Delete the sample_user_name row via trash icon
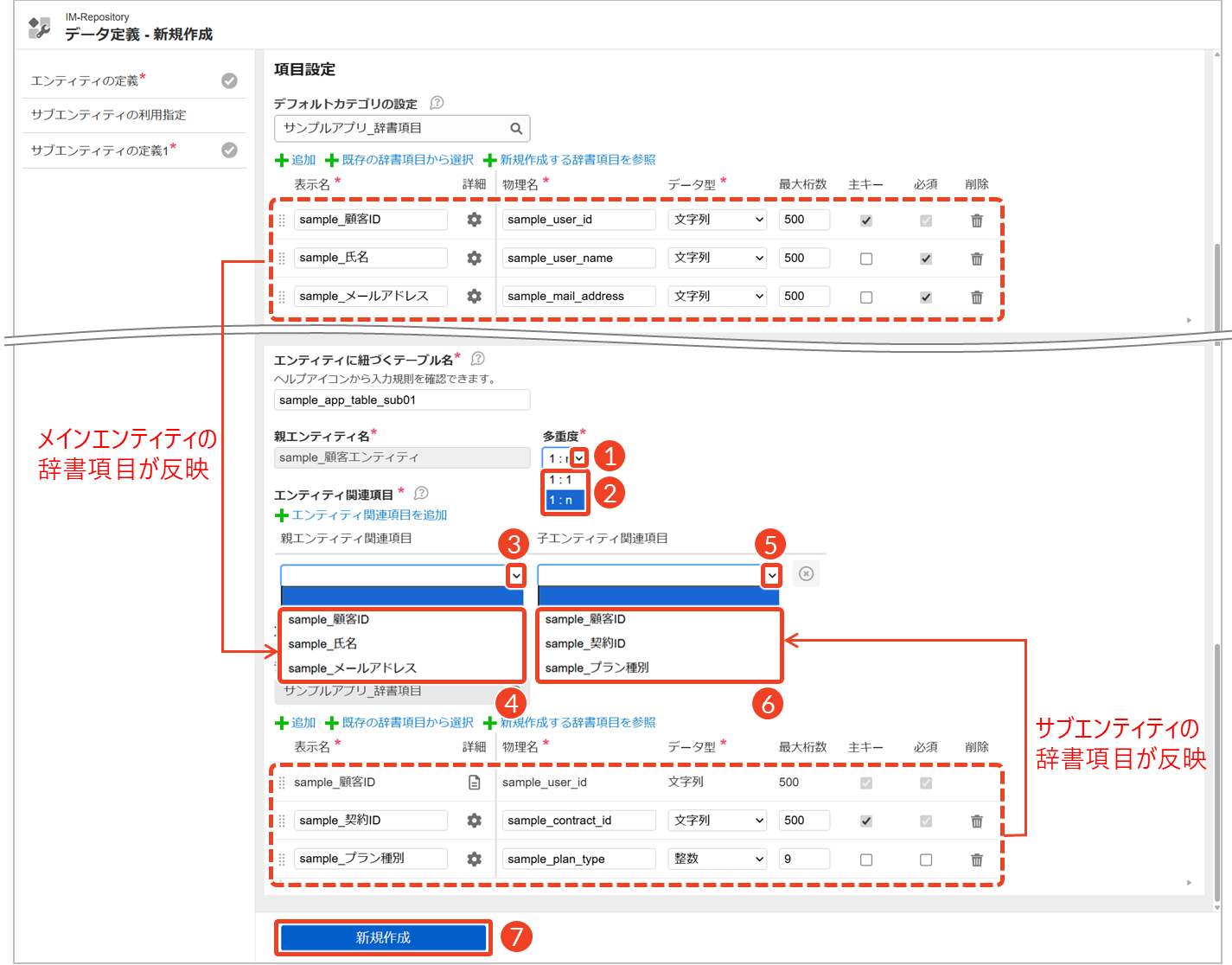Viewport: 1232px width, 965px height. (976, 259)
